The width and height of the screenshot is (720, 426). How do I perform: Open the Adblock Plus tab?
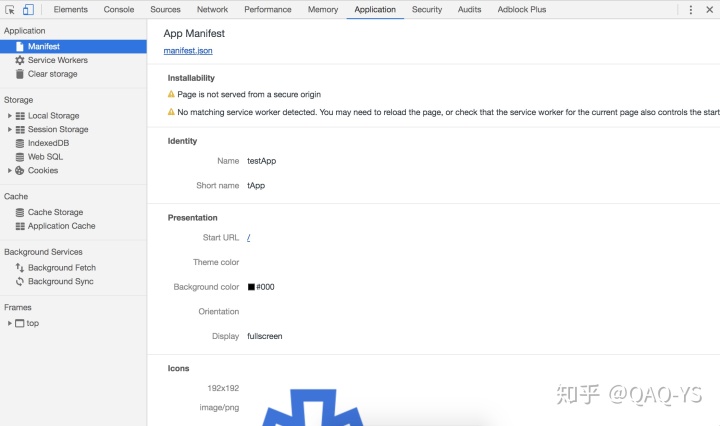(x=522, y=9)
